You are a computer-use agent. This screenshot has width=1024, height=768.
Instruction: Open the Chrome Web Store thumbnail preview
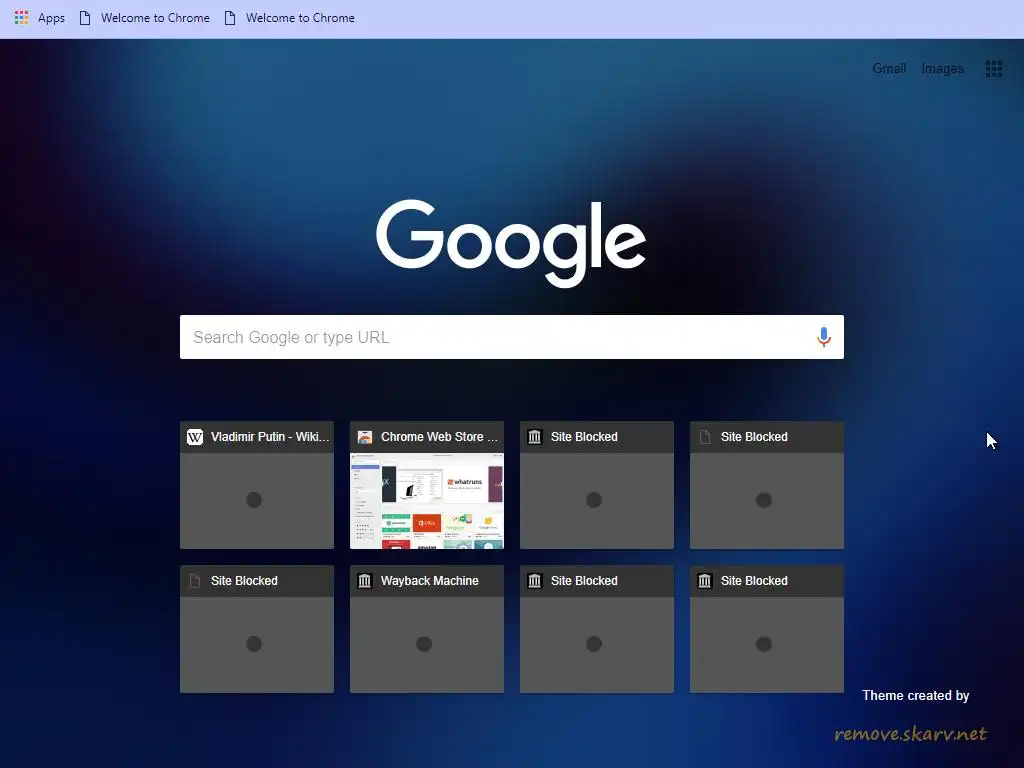[x=427, y=501]
